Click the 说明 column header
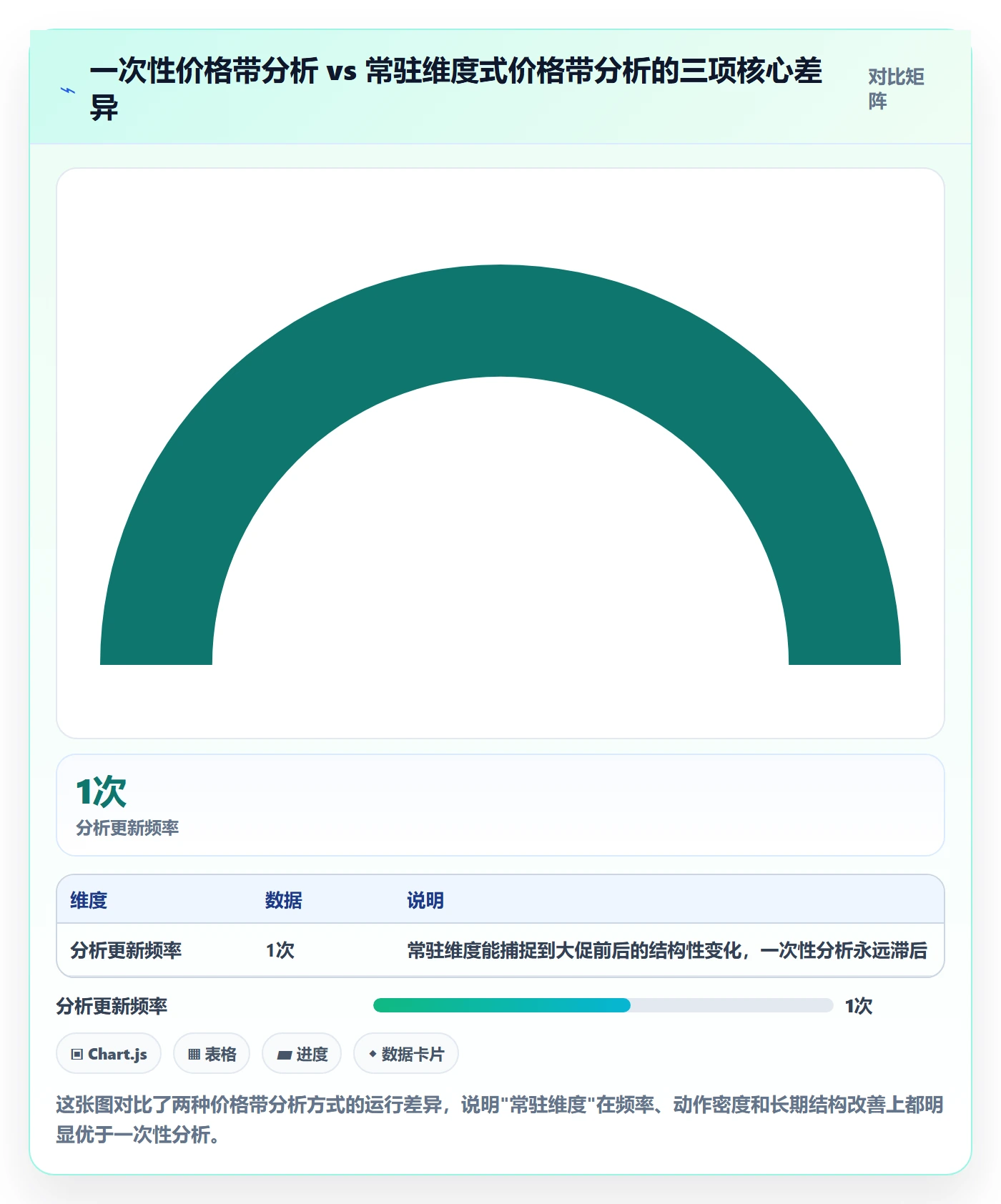 (x=425, y=900)
